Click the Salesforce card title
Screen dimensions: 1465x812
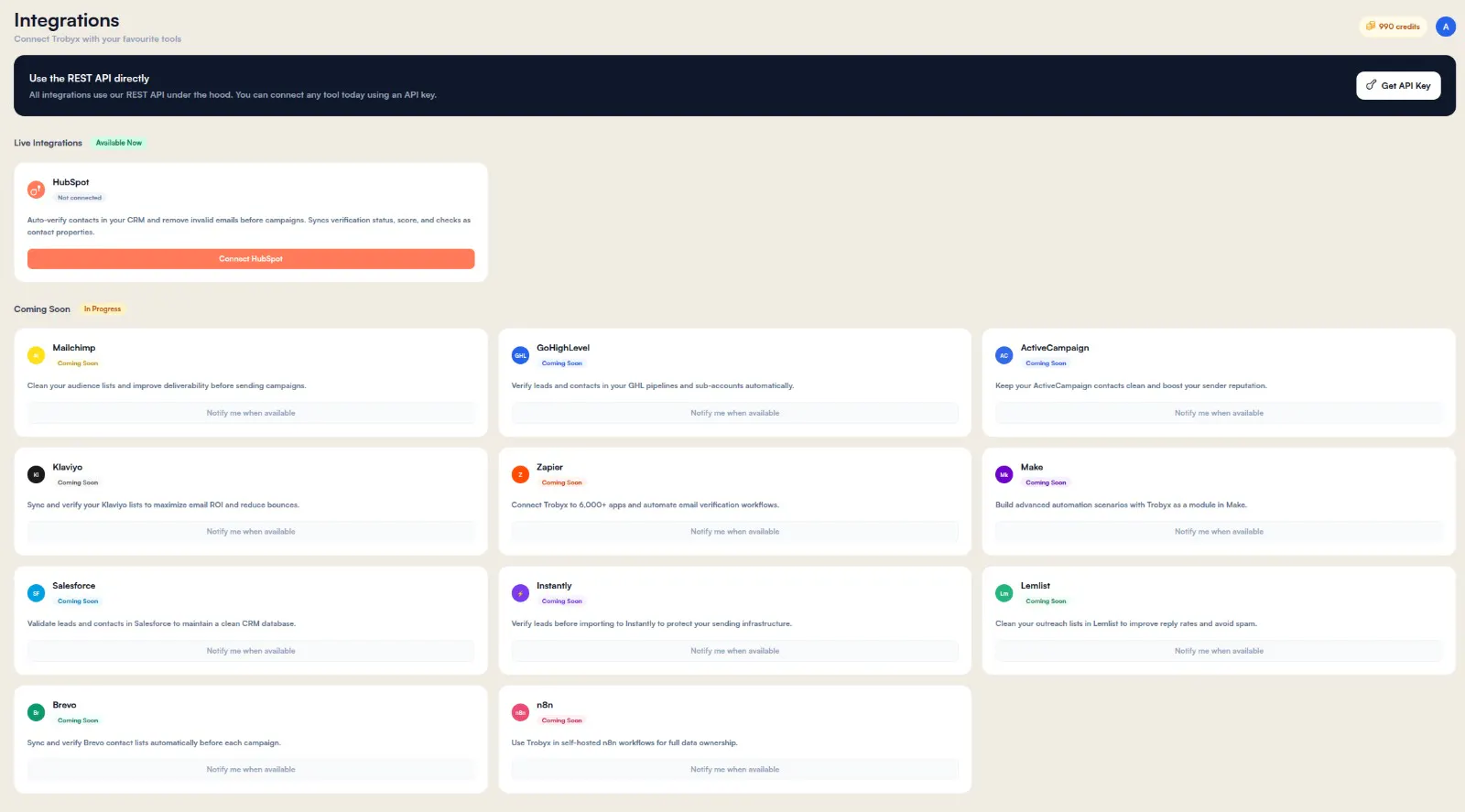point(74,586)
